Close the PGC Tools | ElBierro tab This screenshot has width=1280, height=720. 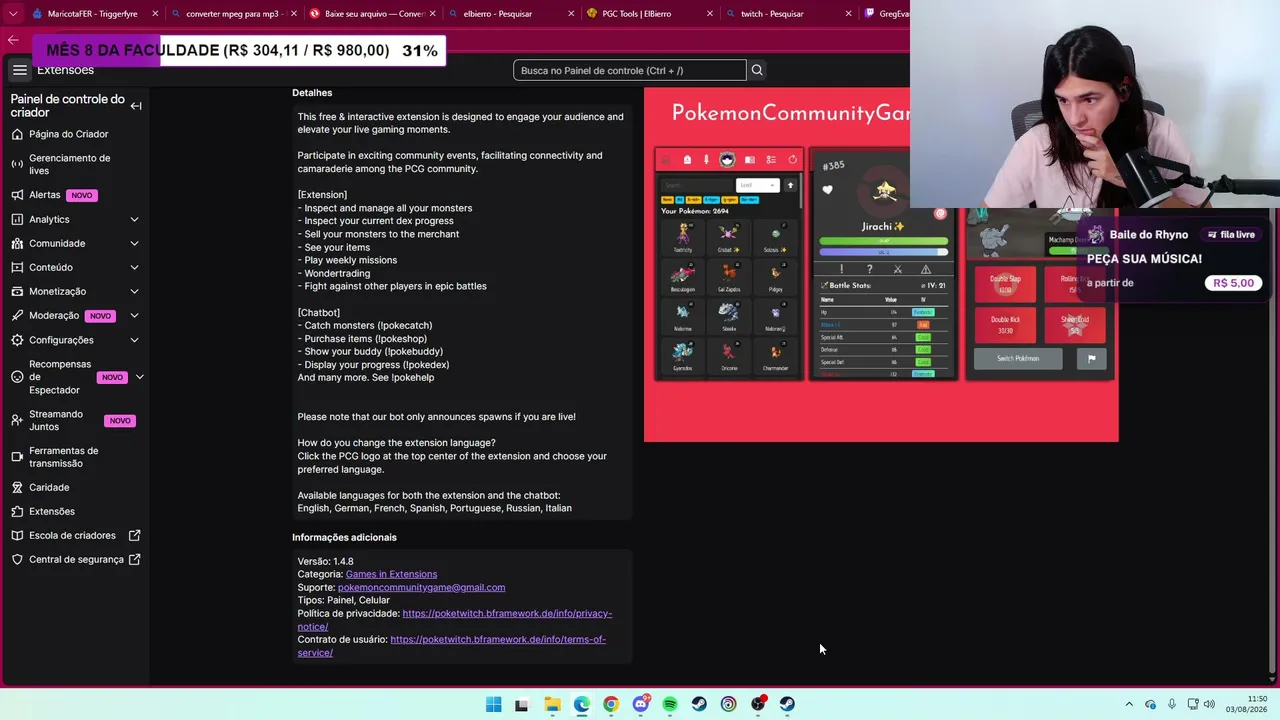click(x=709, y=14)
